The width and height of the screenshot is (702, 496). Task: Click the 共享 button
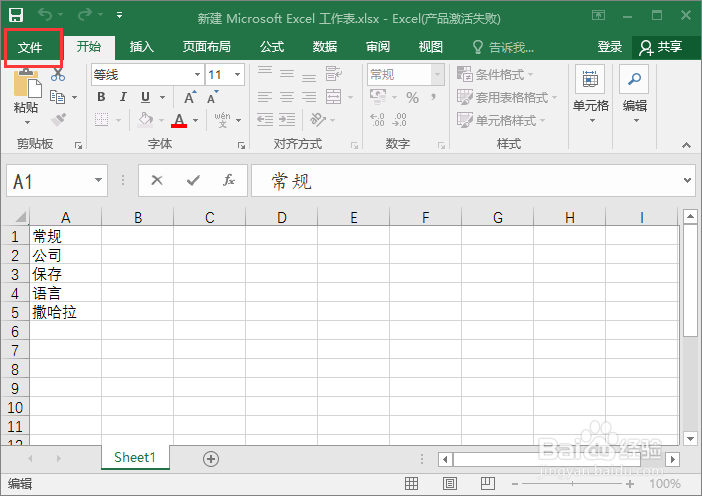tap(661, 47)
